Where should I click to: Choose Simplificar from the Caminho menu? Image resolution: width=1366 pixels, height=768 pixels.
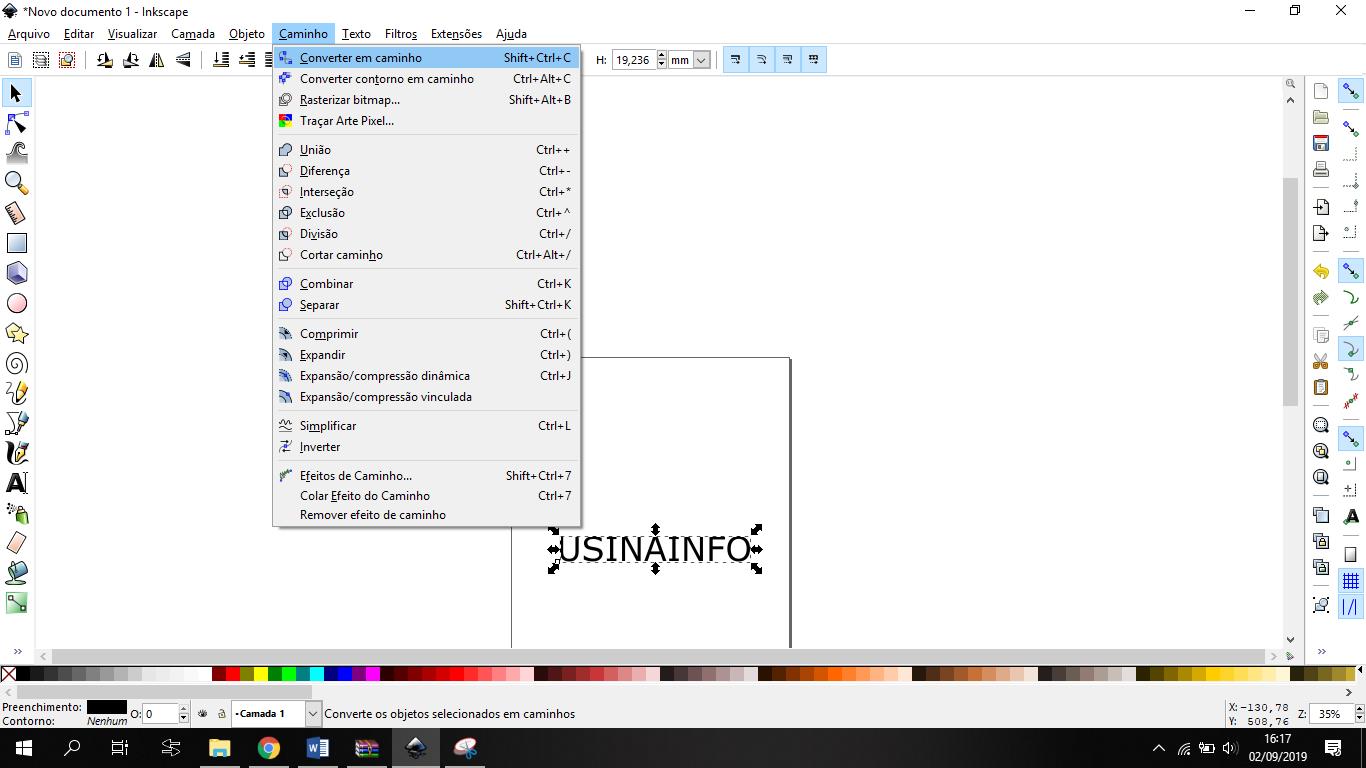[427, 426]
